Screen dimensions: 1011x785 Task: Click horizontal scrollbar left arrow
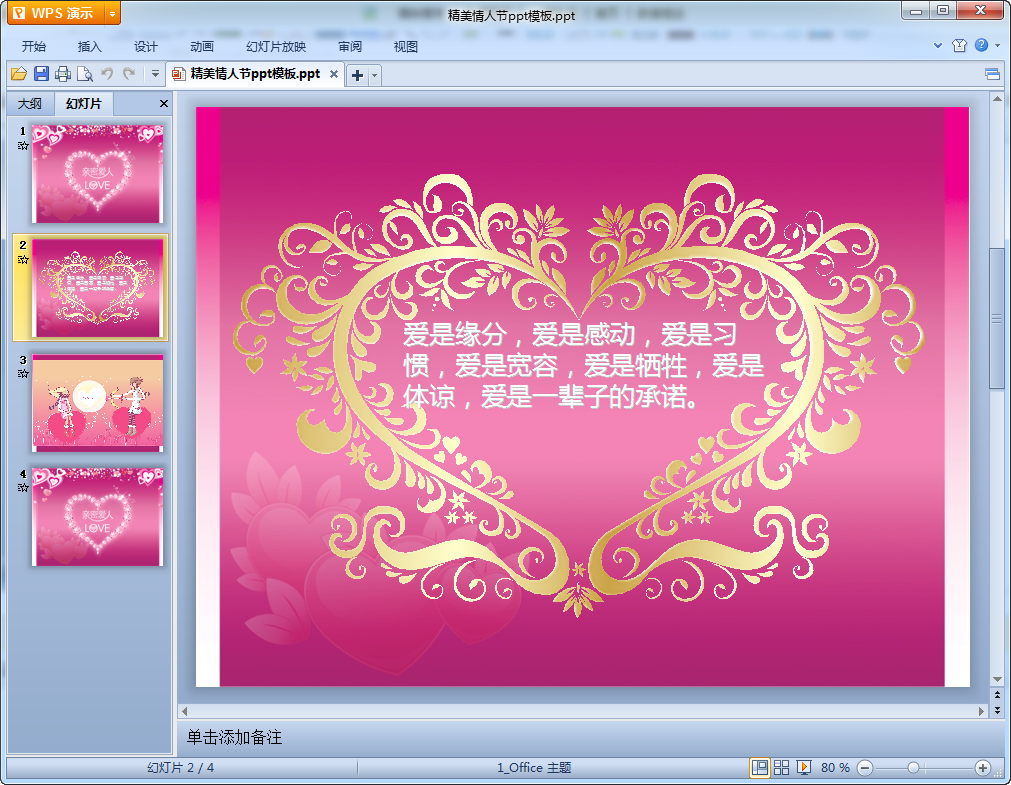[x=184, y=711]
